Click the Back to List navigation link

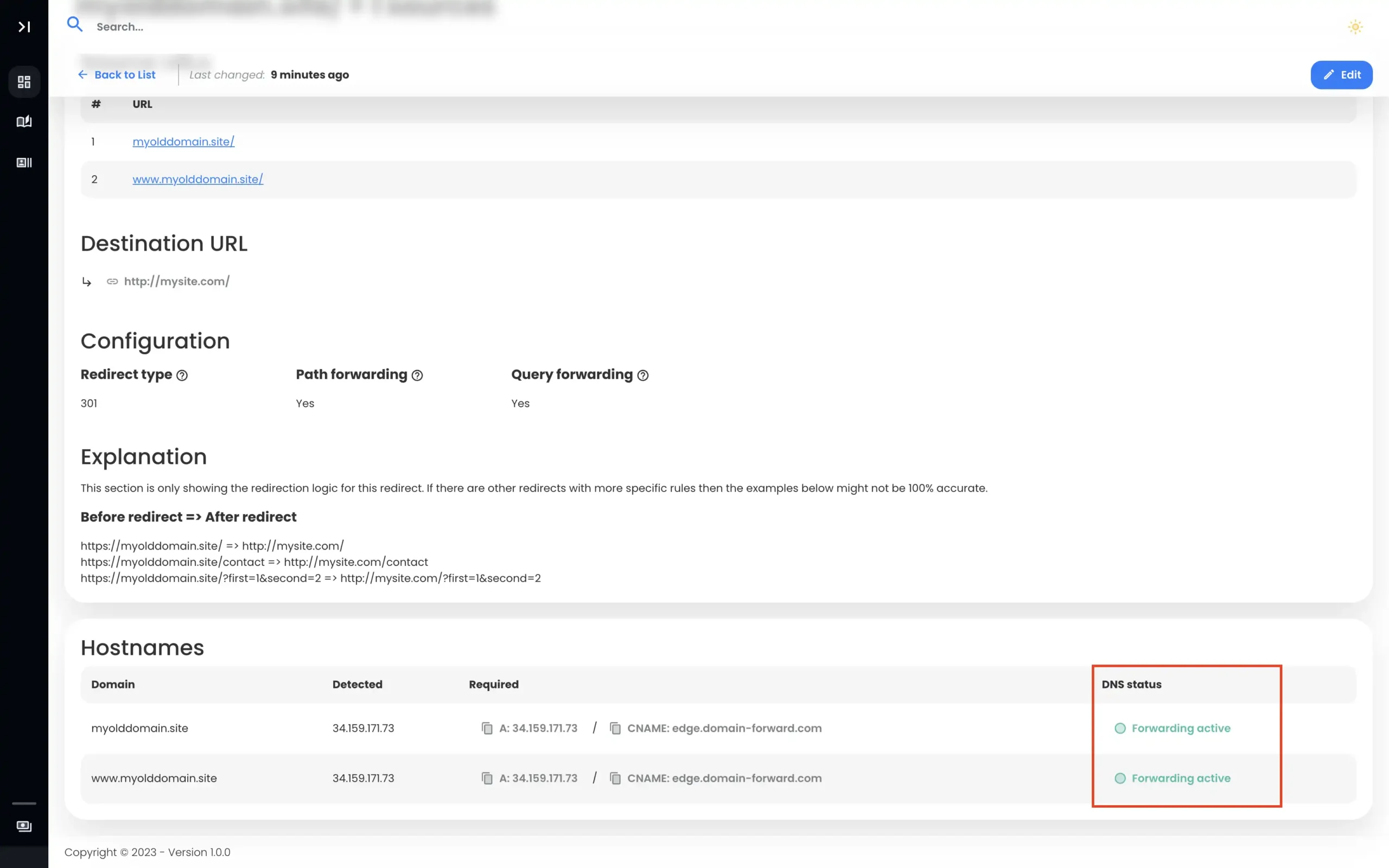tap(116, 75)
